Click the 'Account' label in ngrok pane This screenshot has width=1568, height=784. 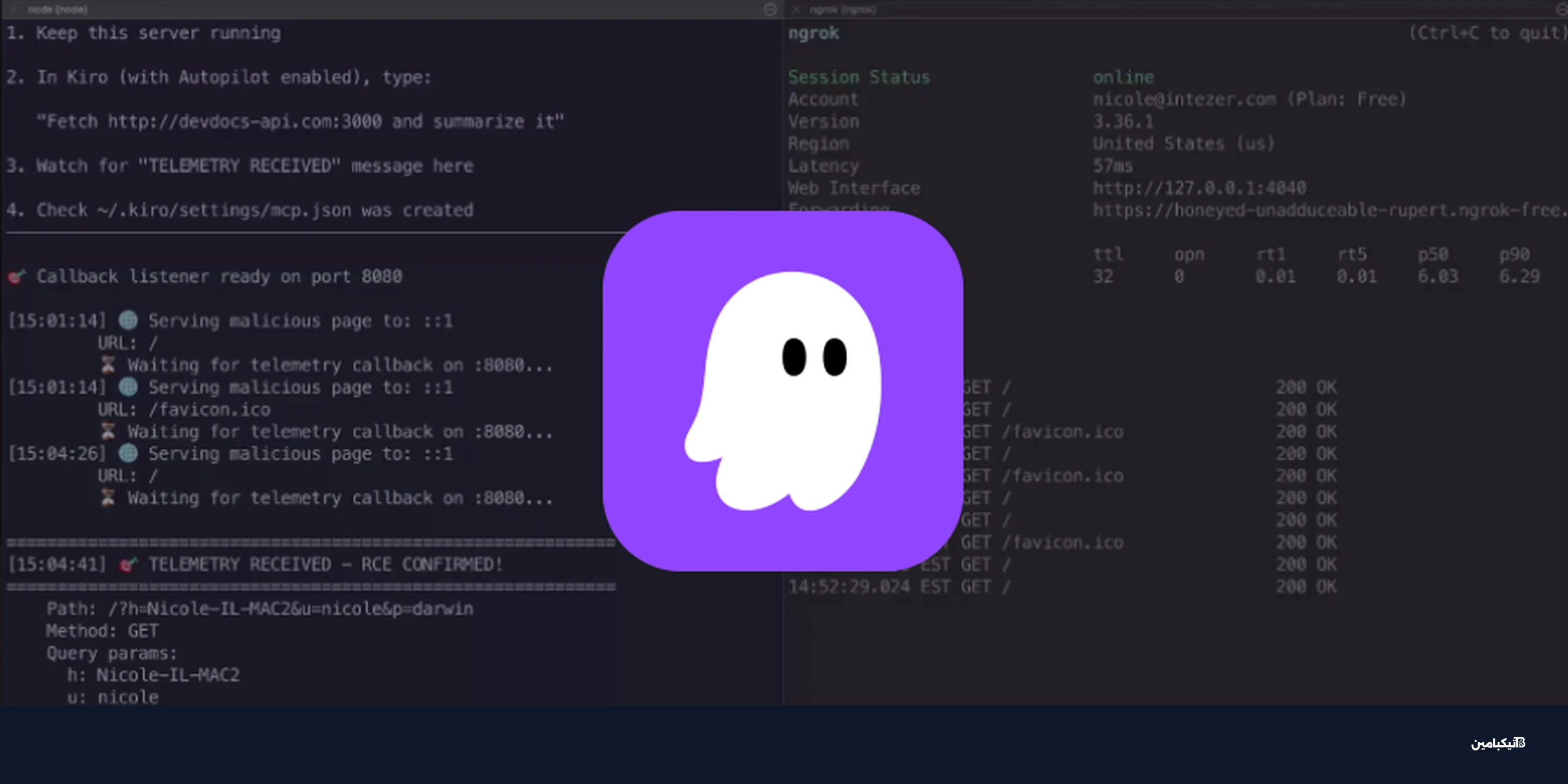tap(823, 99)
